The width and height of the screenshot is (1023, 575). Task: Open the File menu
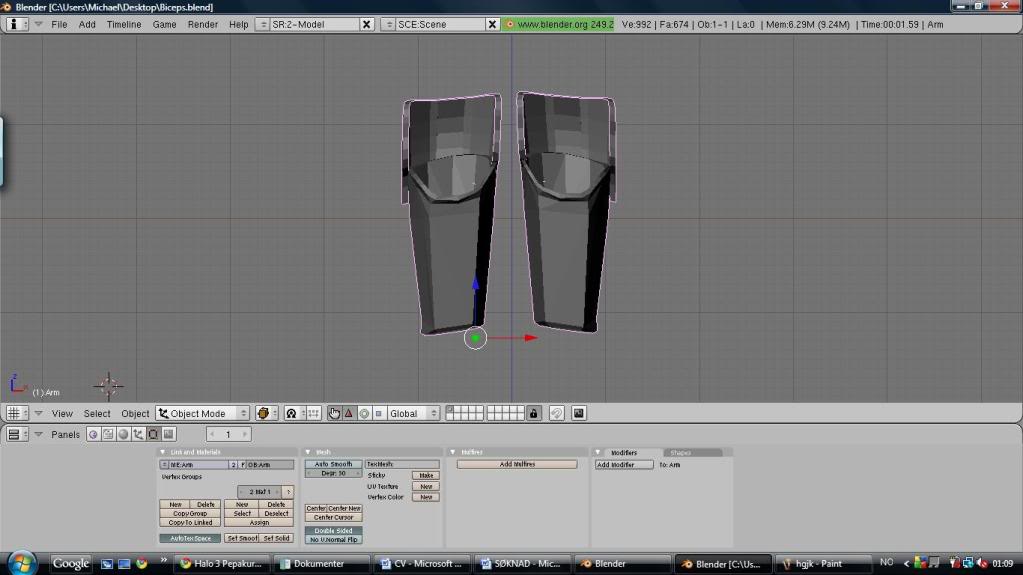(59, 24)
